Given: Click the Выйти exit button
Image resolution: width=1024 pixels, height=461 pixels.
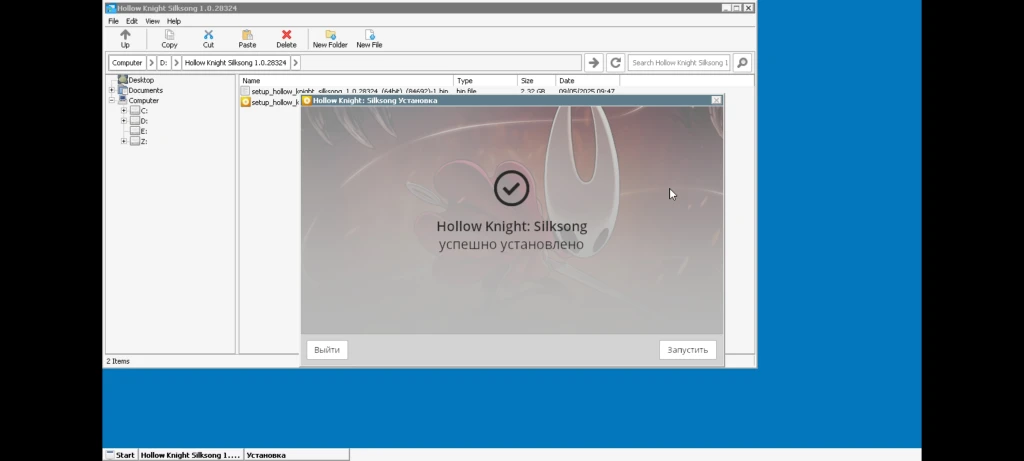Looking at the screenshot, I should (327, 350).
